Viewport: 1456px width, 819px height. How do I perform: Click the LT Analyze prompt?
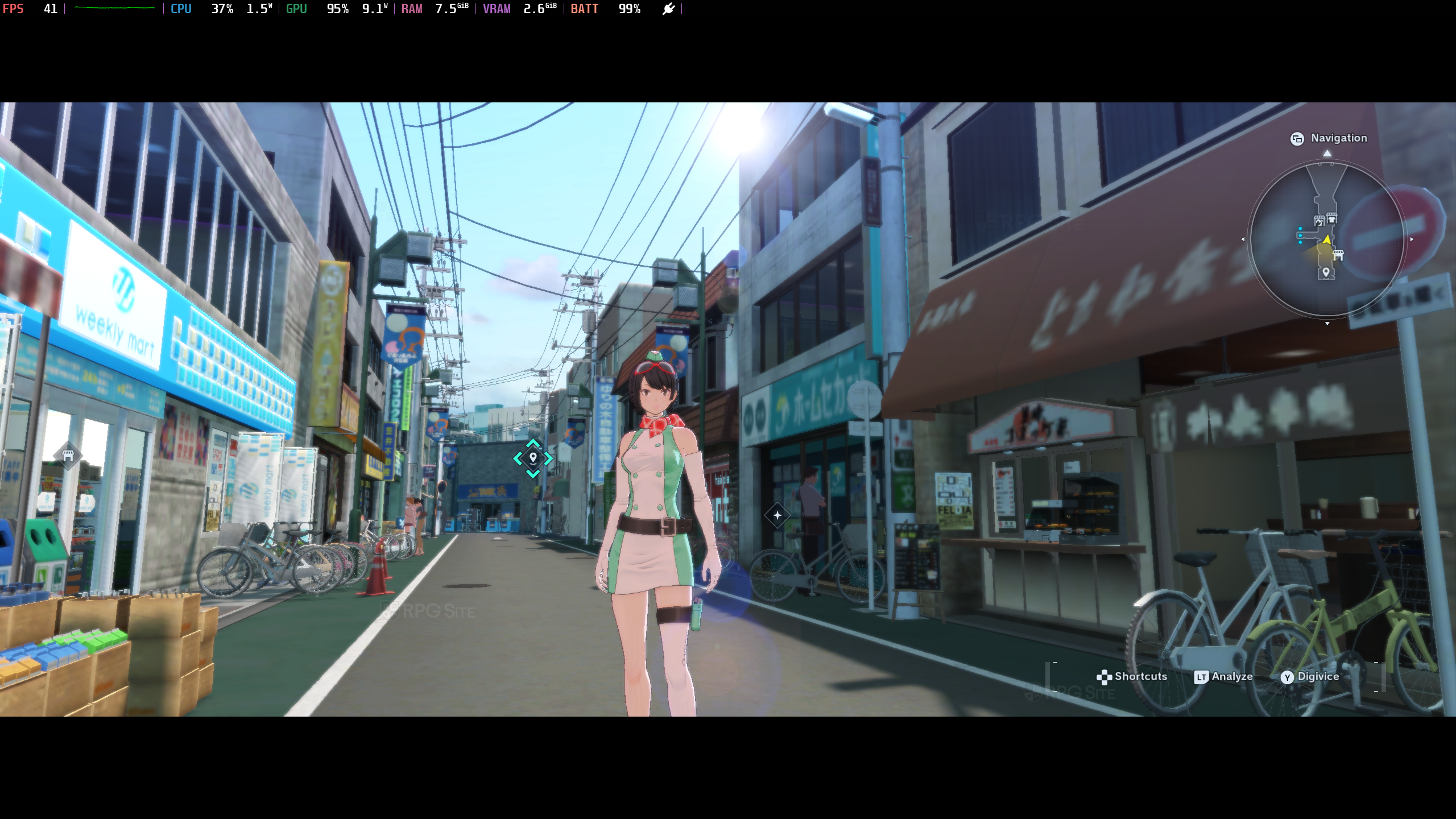tap(1223, 677)
